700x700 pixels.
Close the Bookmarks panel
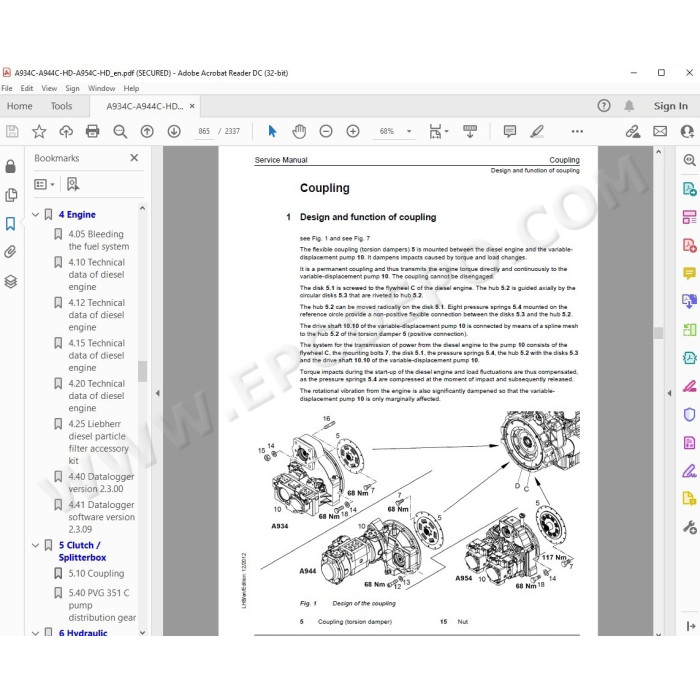(x=134, y=158)
